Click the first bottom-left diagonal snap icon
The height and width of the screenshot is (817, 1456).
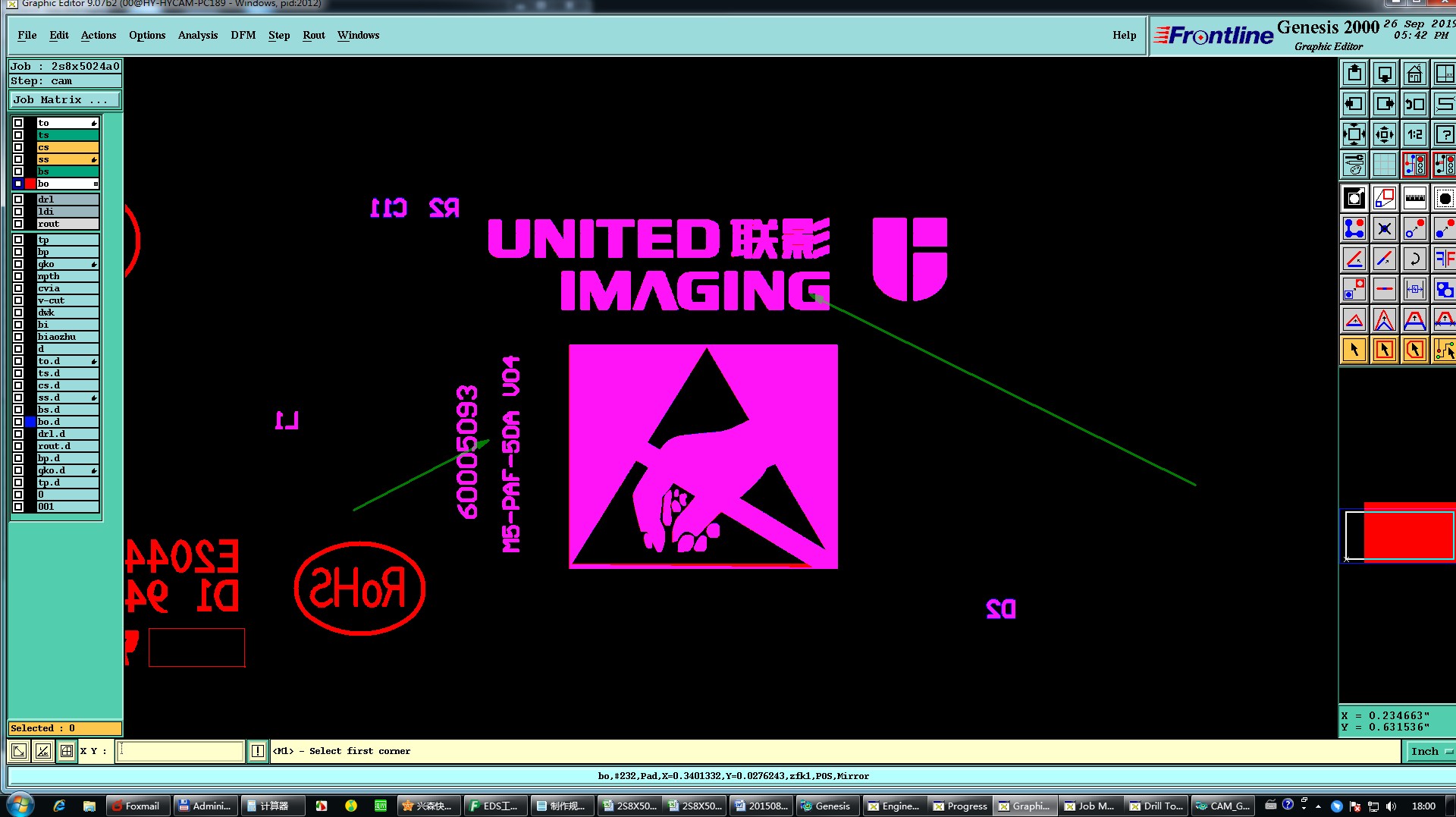point(19,751)
